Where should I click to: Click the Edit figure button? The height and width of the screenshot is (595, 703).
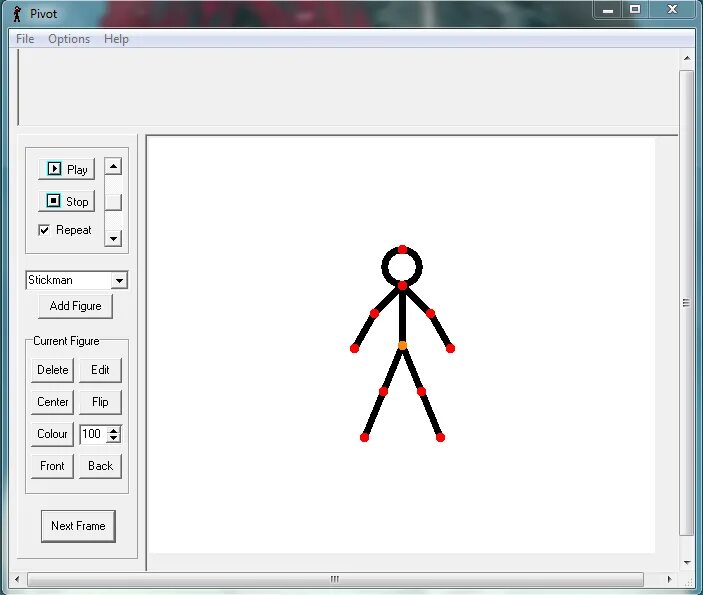(x=100, y=370)
